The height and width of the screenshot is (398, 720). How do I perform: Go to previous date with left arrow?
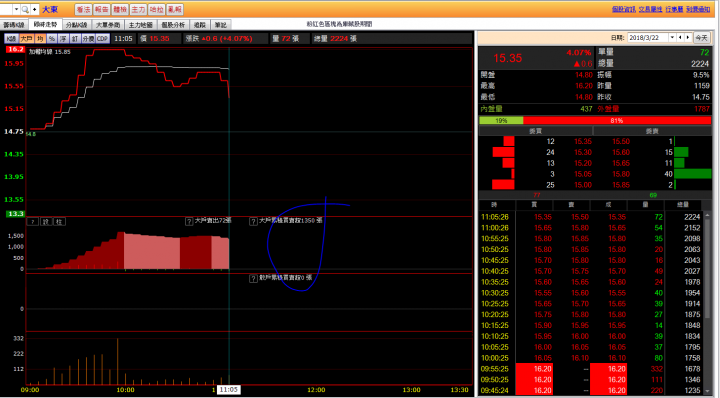[681, 38]
